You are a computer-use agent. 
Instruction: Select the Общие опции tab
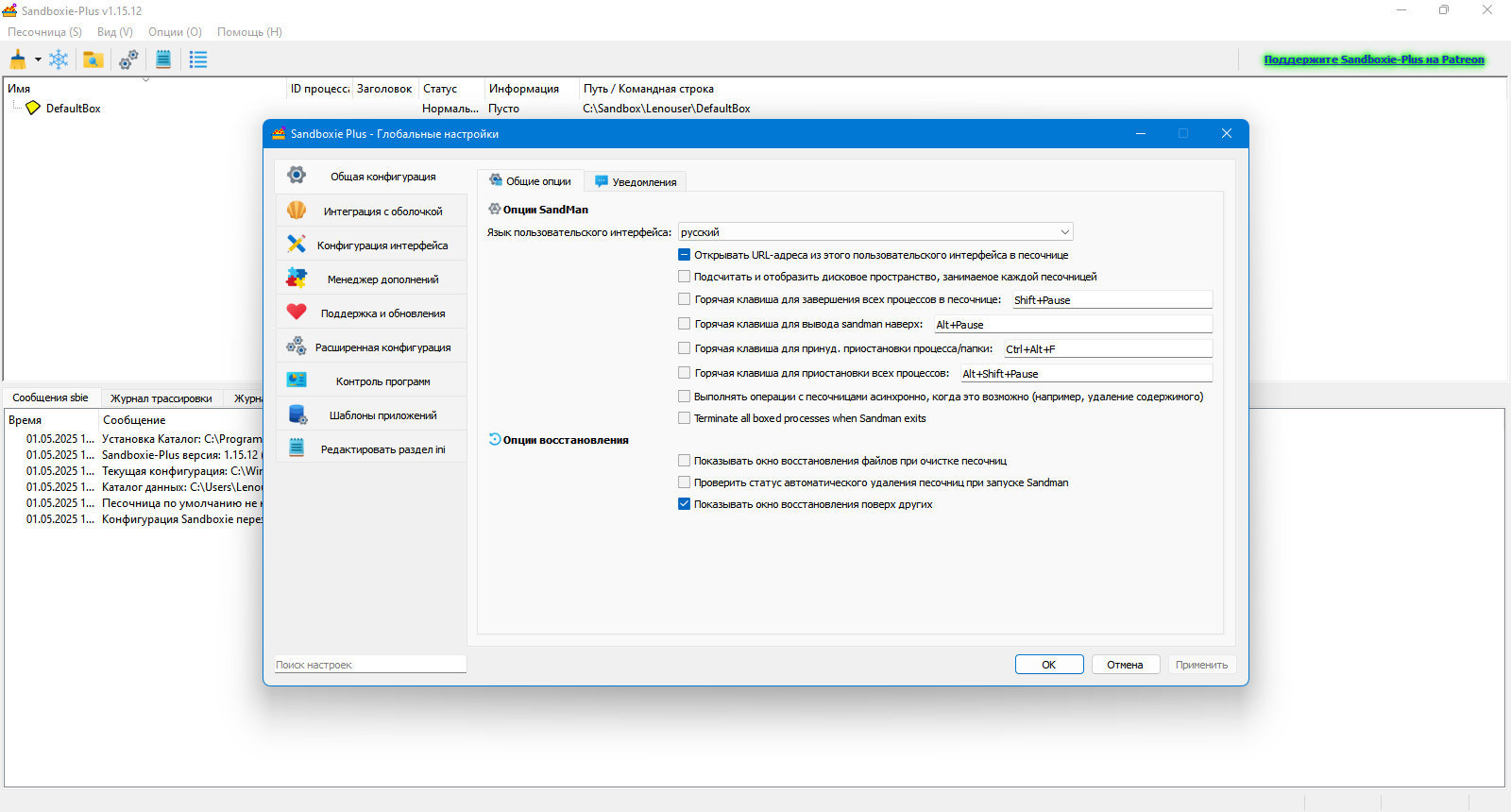530,180
